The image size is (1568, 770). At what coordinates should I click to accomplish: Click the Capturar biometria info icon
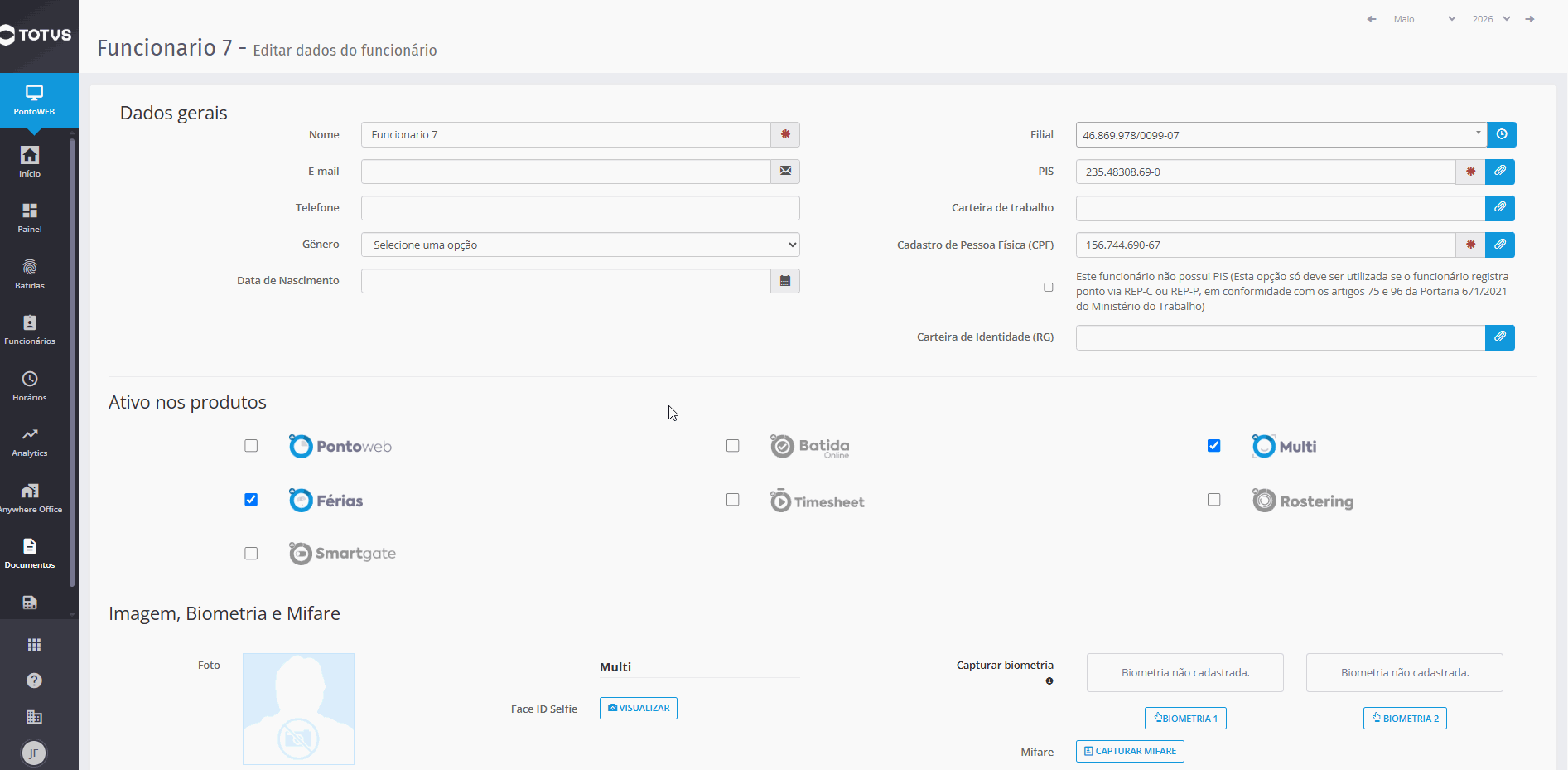(x=1049, y=681)
